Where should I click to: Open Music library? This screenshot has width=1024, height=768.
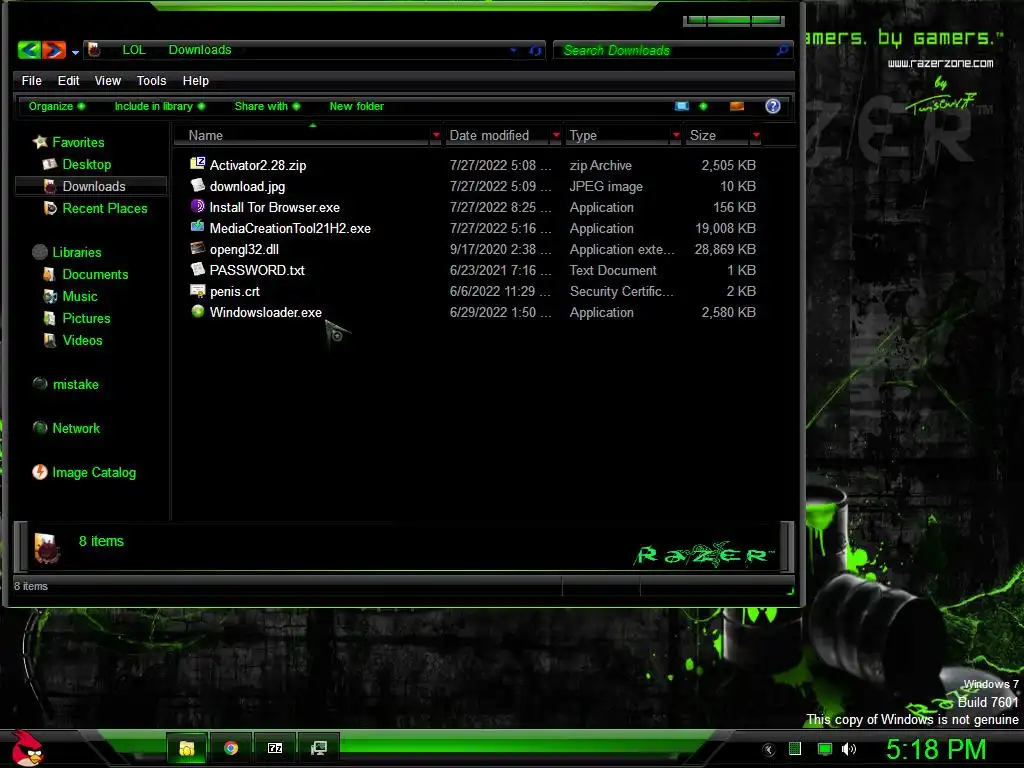point(80,296)
